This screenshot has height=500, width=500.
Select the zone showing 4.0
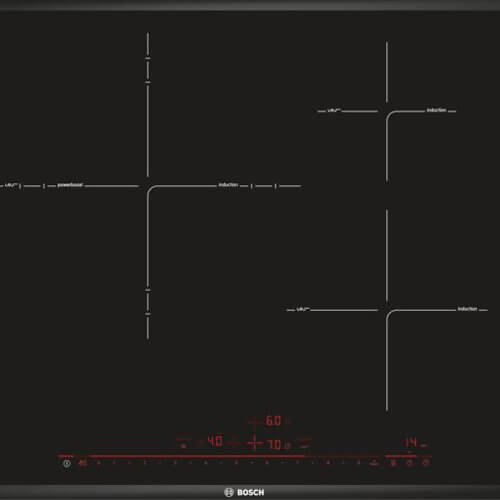pos(215,441)
